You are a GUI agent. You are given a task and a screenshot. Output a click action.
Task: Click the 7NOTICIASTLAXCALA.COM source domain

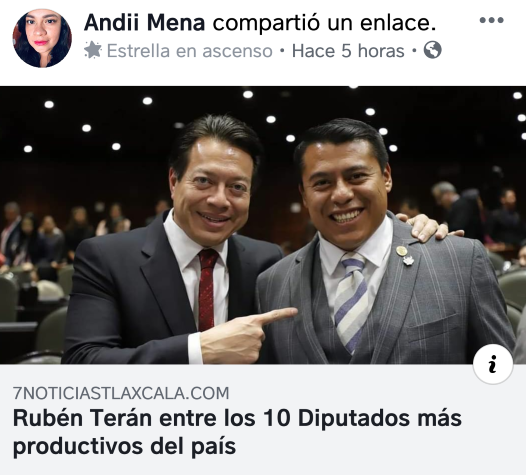click(121, 393)
